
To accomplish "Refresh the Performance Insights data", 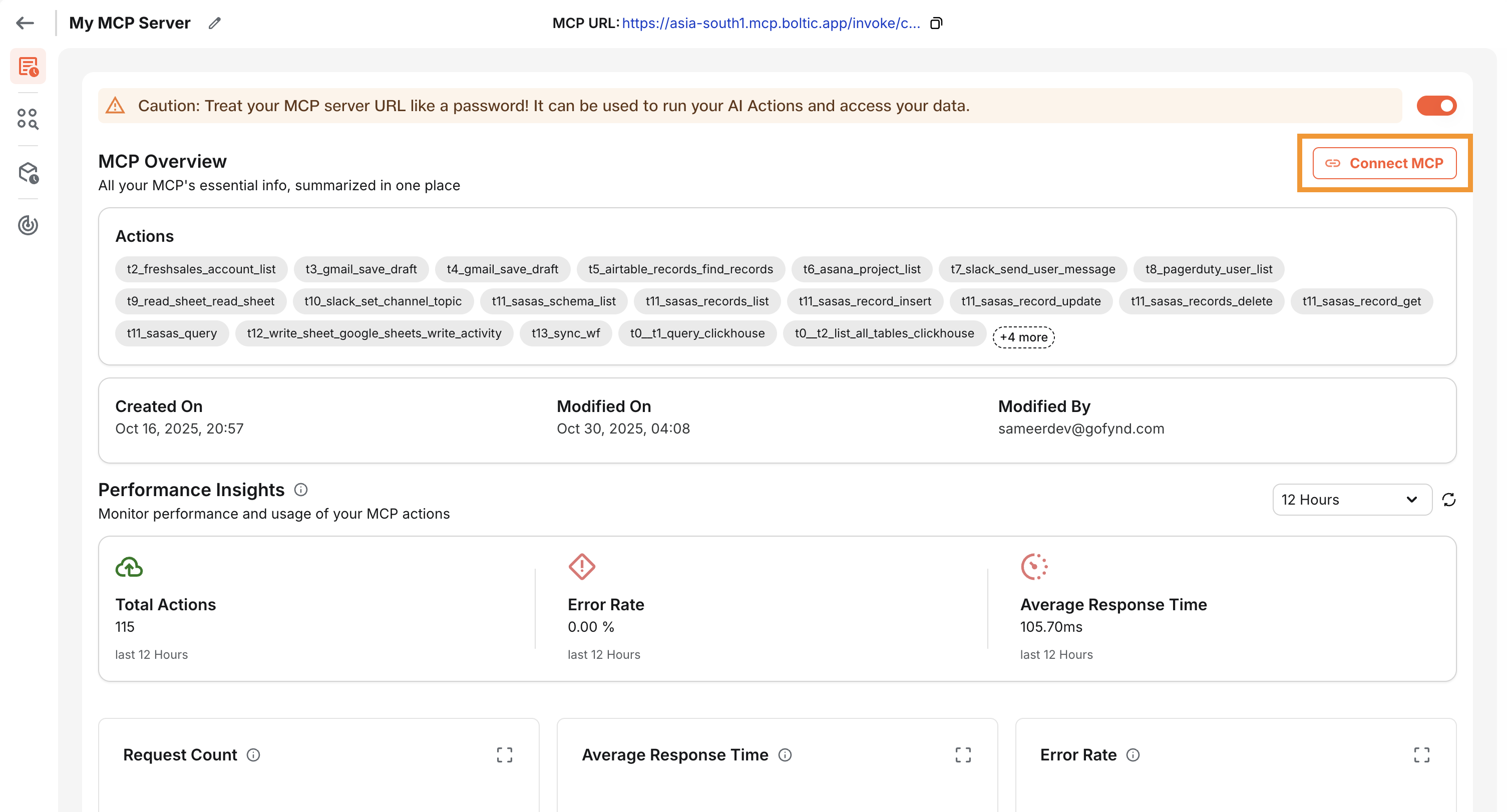I will point(1448,500).
